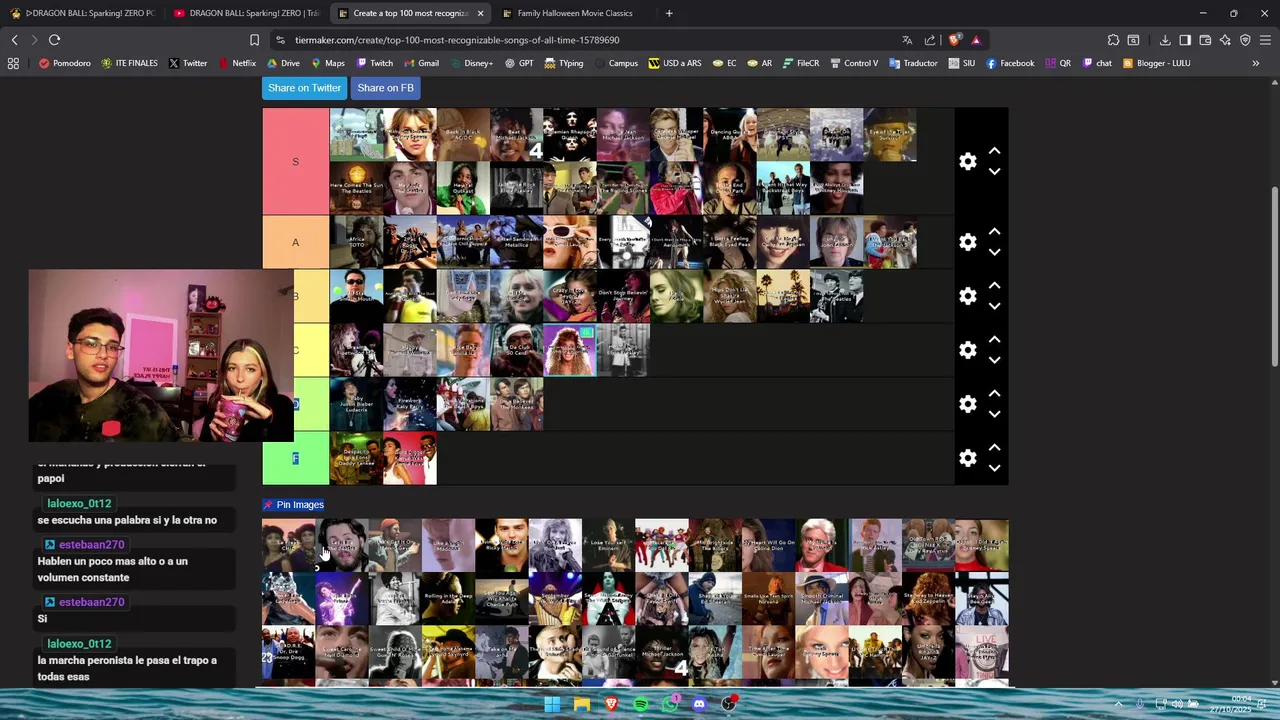The image size is (1280, 720).
Task: Open Gmail bookmark
Action: point(420,63)
